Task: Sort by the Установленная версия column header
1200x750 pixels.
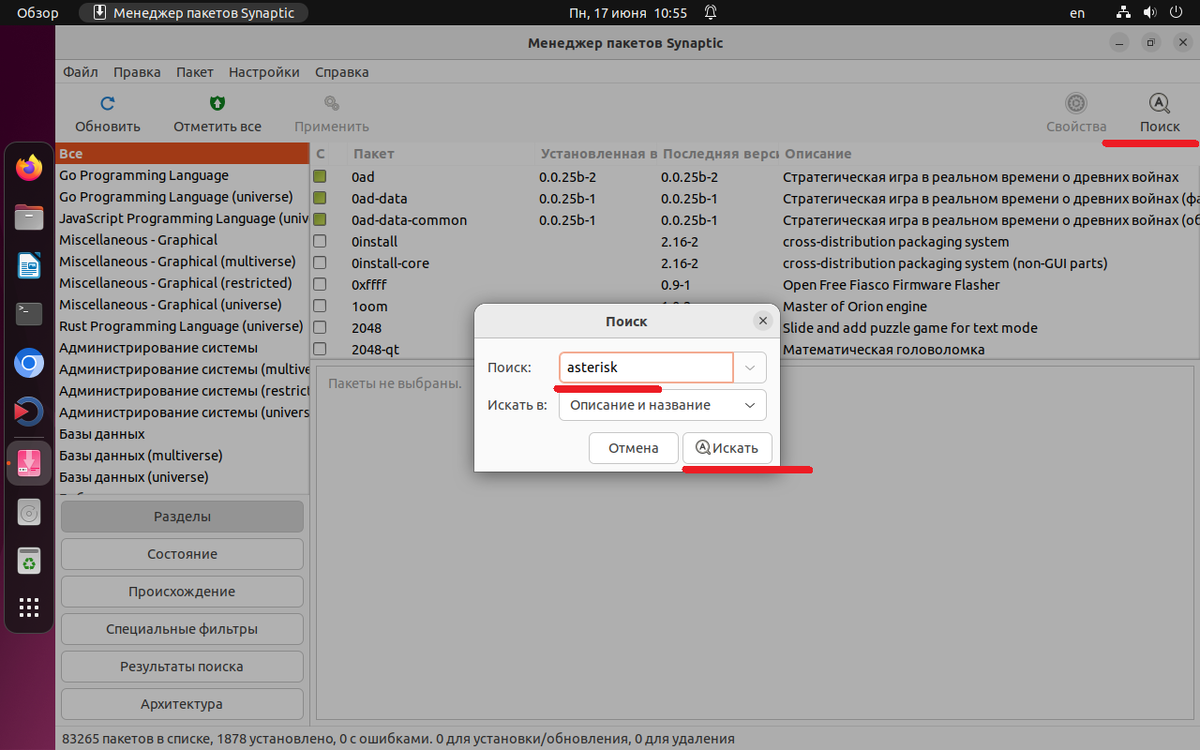Action: (x=596, y=154)
